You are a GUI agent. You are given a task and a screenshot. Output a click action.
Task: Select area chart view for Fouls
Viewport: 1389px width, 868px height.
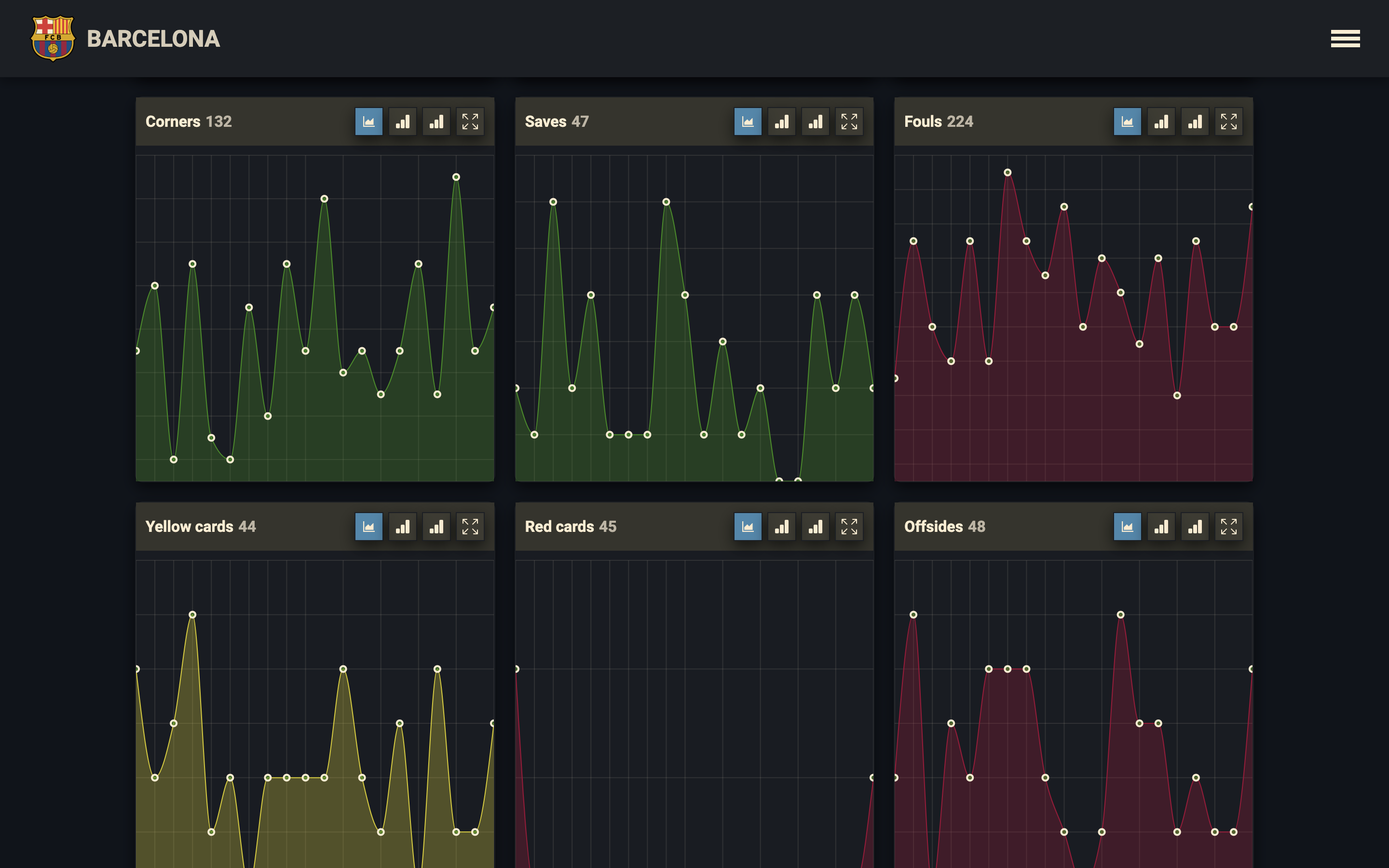[x=1127, y=122]
